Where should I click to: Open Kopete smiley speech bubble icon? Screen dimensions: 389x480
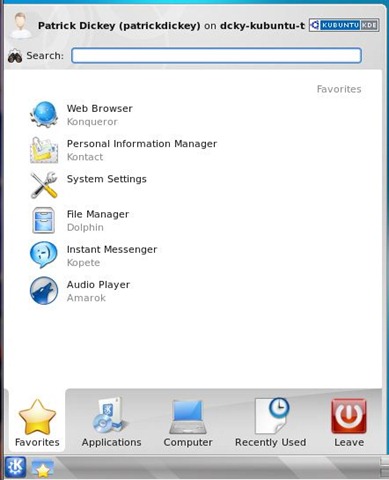(44, 255)
